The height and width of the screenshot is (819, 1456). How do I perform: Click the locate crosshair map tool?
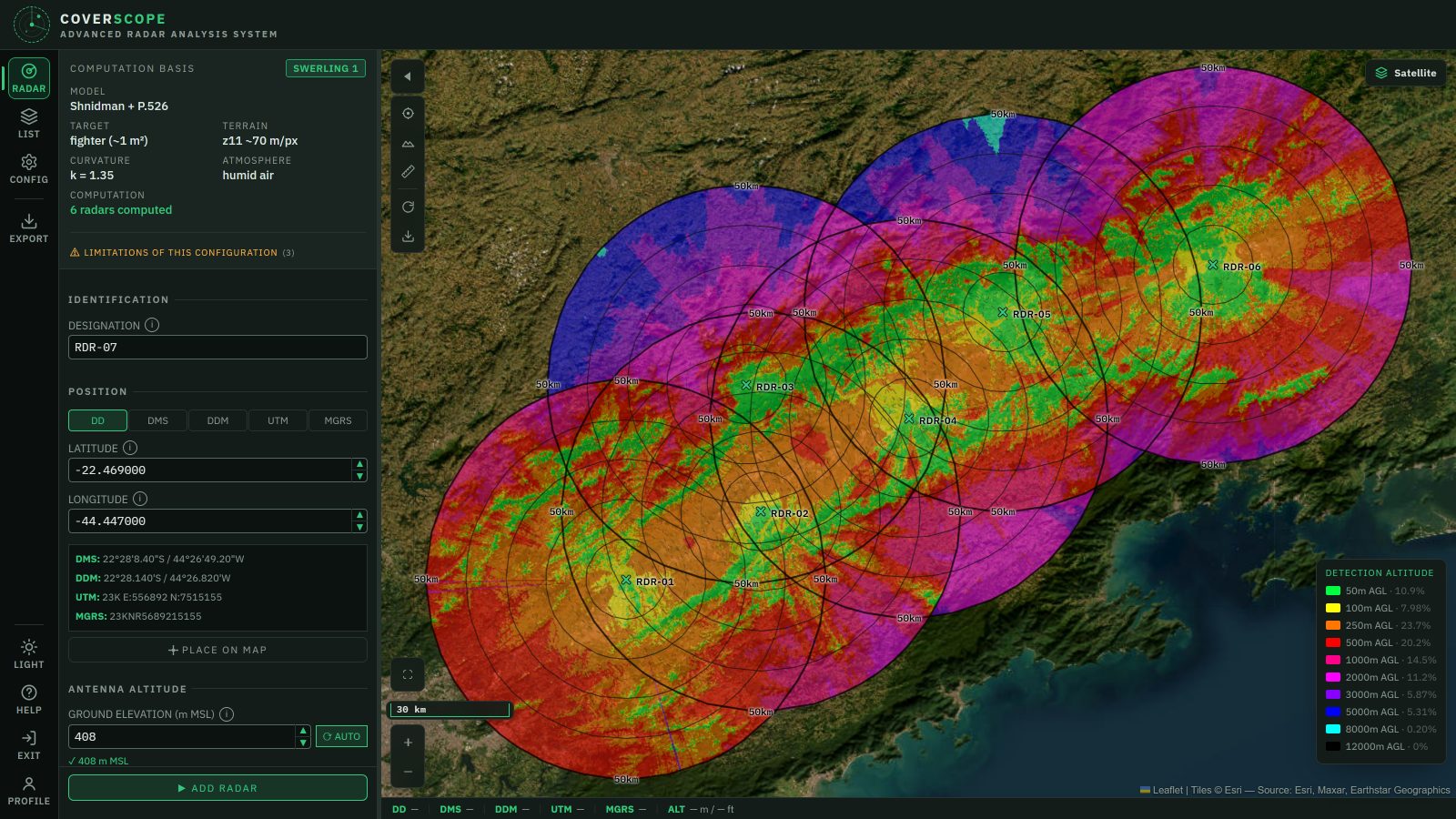click(408, 114)
